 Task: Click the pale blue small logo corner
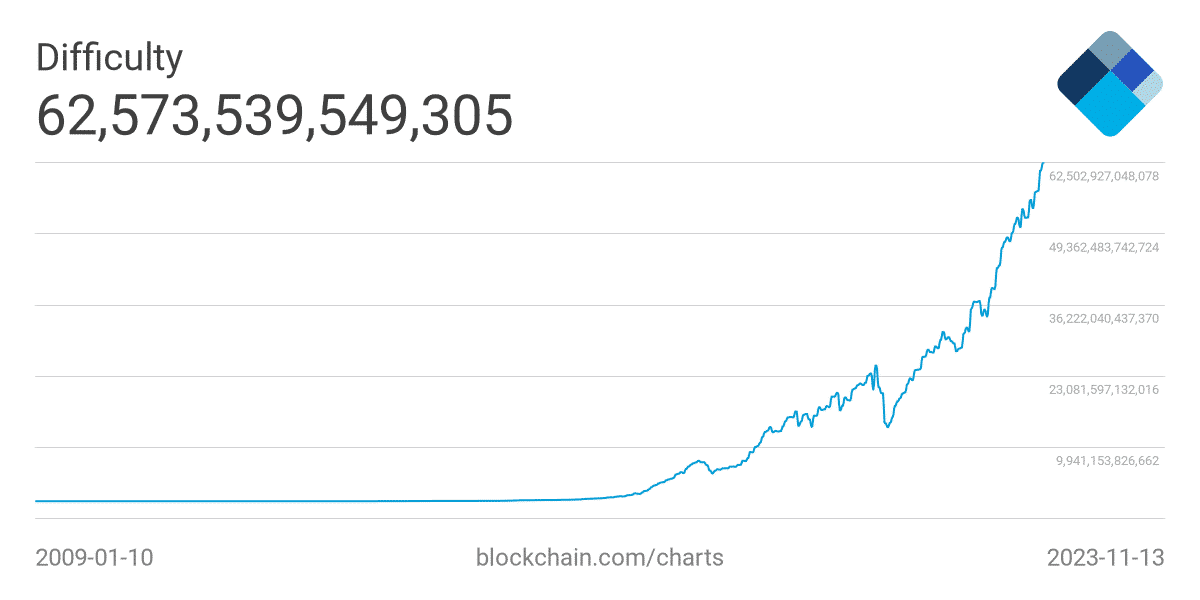1150,88
